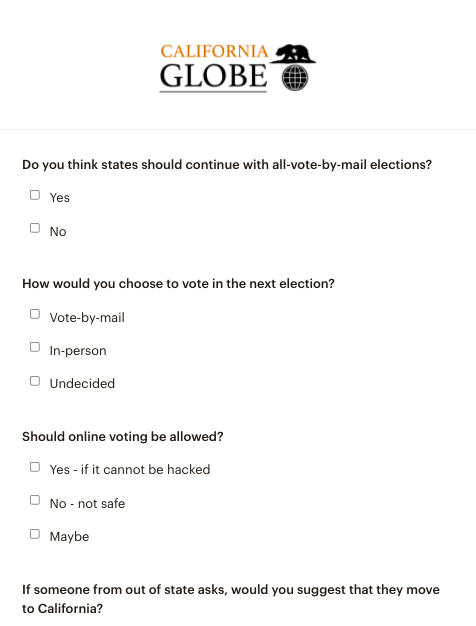Click the orange CALIFORNIA text in the logo
The height and width of the screenshot is (626, 476).
coord(214,52)
